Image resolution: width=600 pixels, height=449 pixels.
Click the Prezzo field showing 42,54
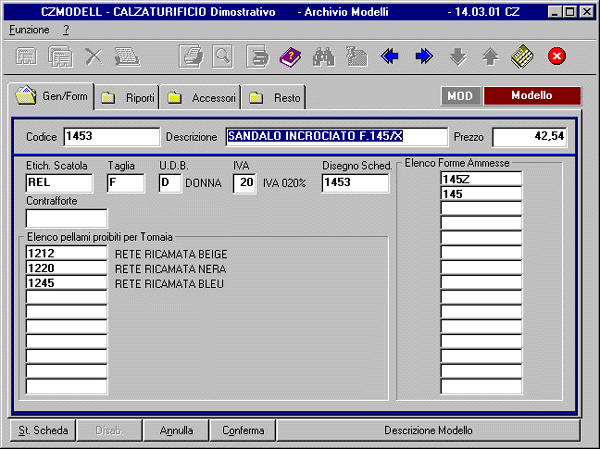click(530, 137)
